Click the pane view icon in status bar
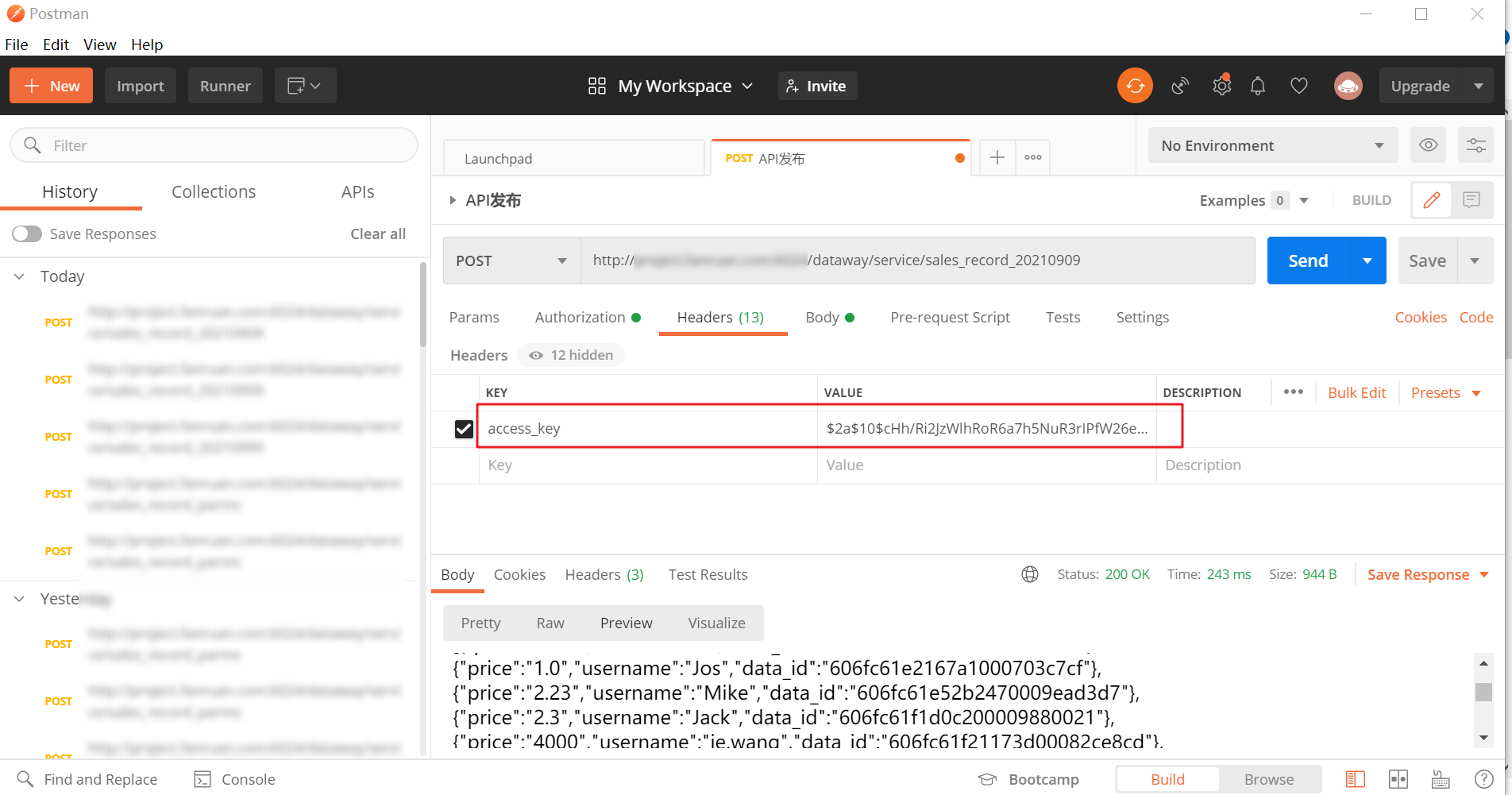 pyautogui.click(x=1398, y=779)
